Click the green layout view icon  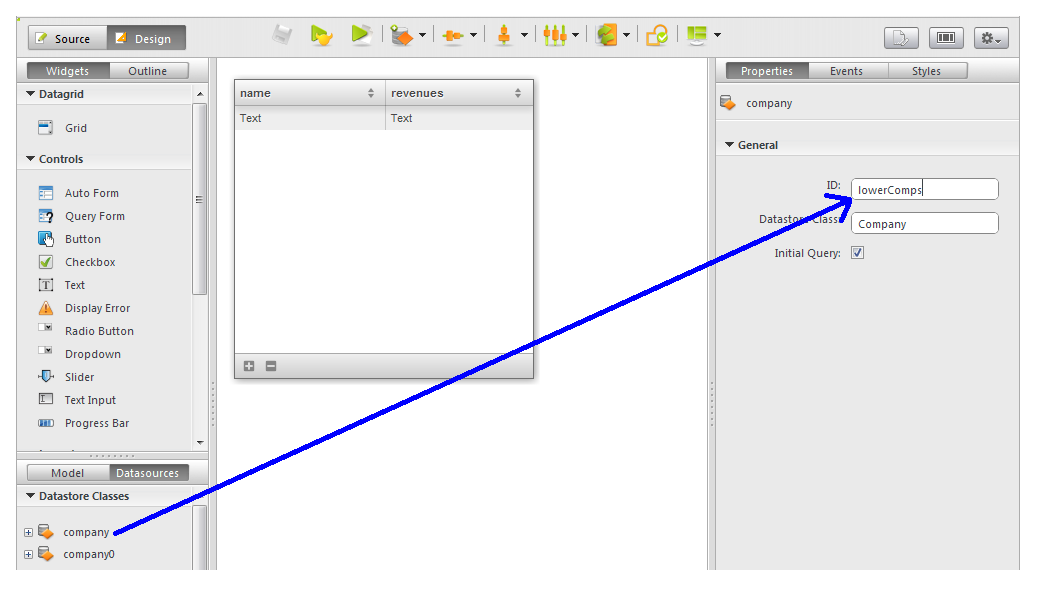[697, 35]
